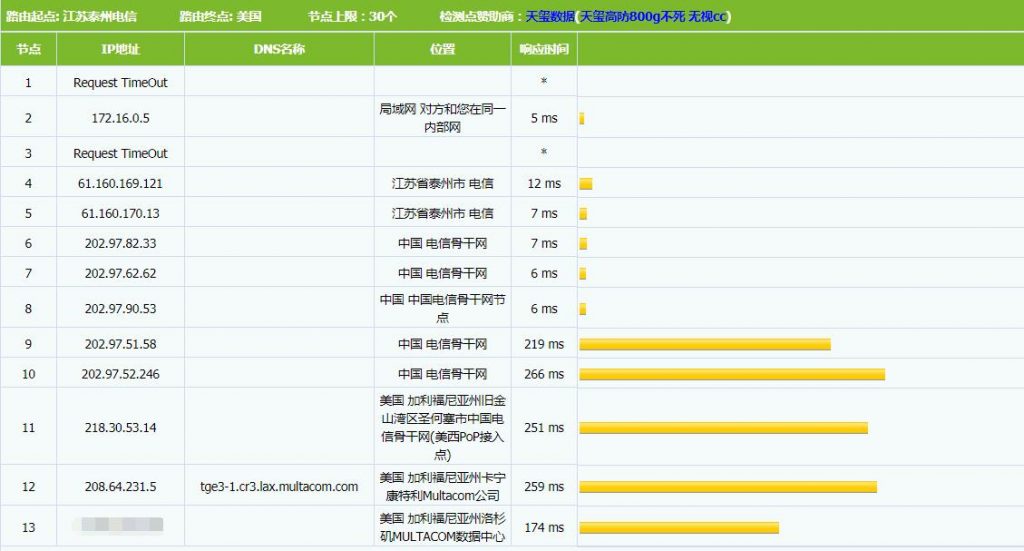Click the 卡宁康特利Multacom公司 location cell
This screenshot has width=1024, height=551.
pyautogui.click(x=442, y=486)
